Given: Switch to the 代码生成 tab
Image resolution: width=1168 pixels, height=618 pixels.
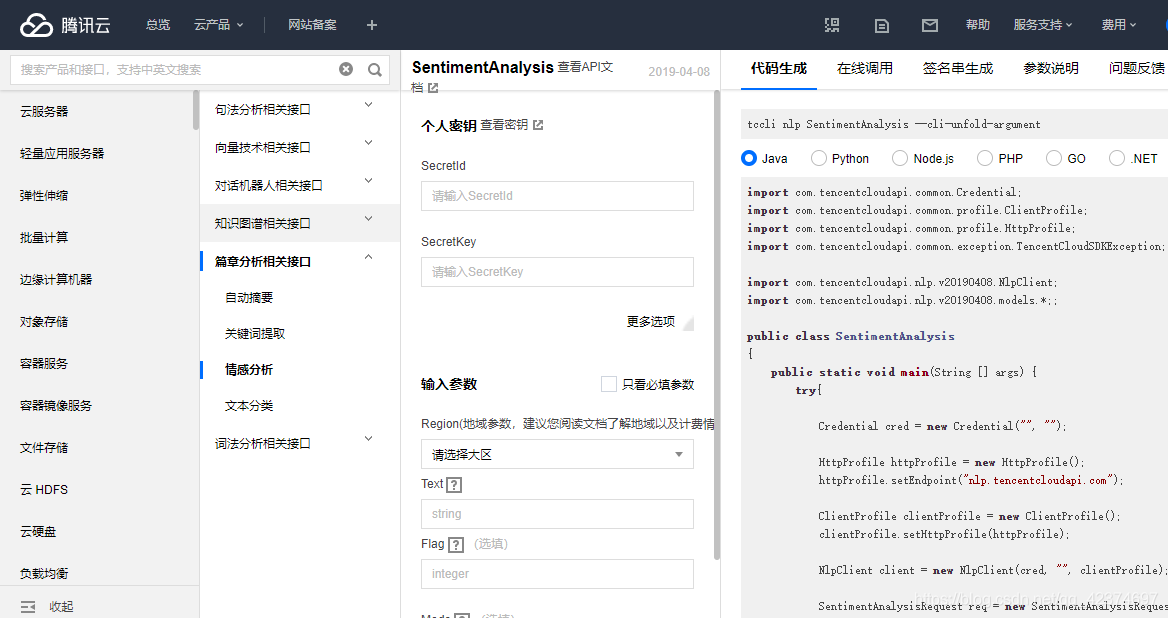Looking at the screenshot, I should pos(778,69).
